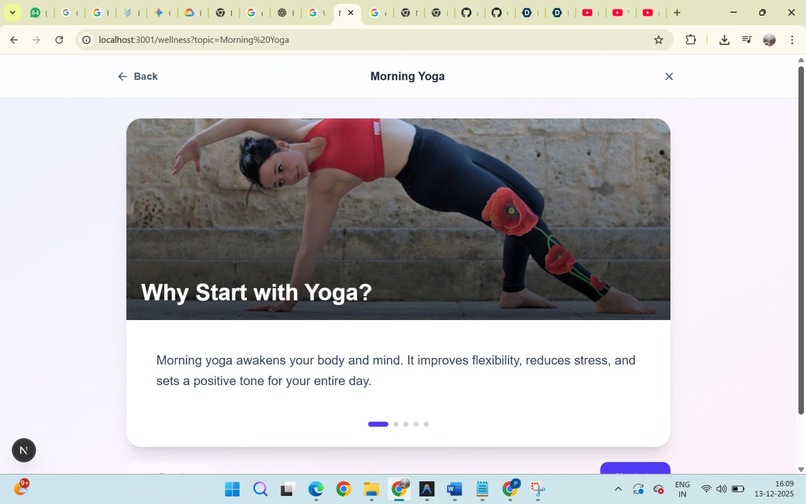The height and width of the screenshot is (504, 806).
Task: Close the current active tab
Action: pyautogui.click(x=351, y=12)
